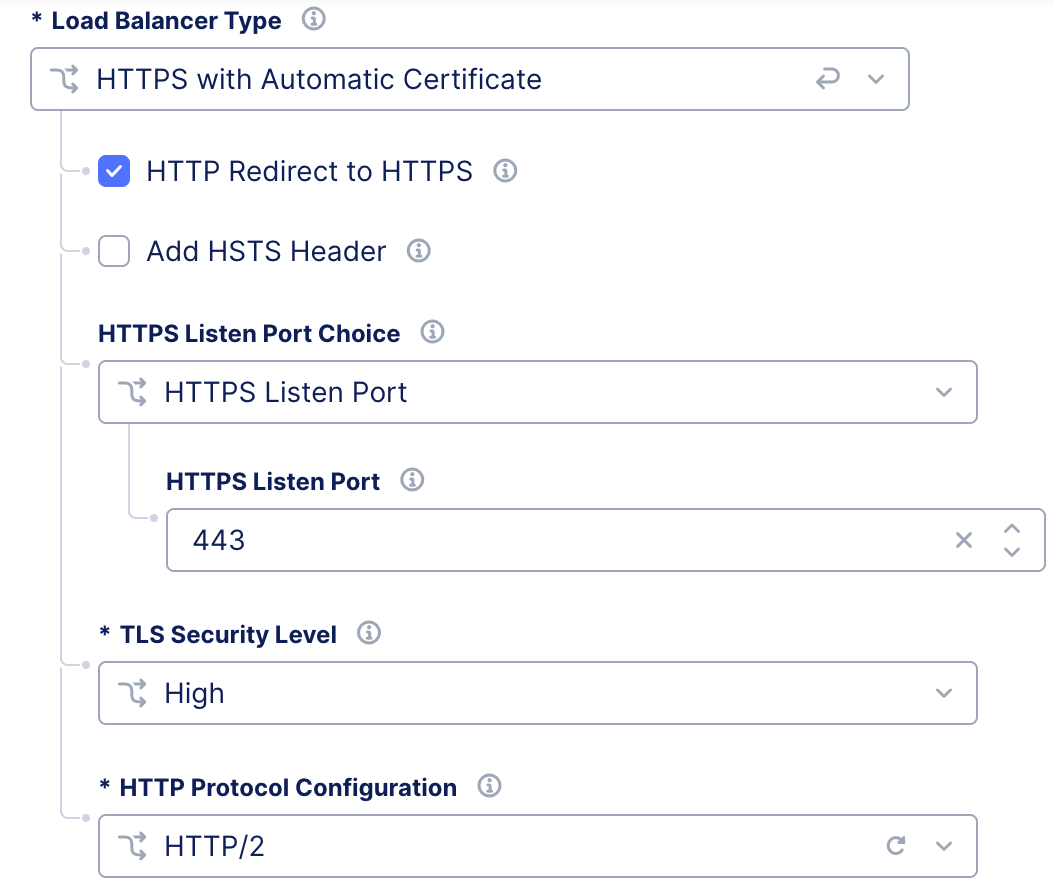Open the HTTP Protocol Configuration dropdown
Screen dimensions: 1054x885
pyautogui.click(x=942, y=845)
